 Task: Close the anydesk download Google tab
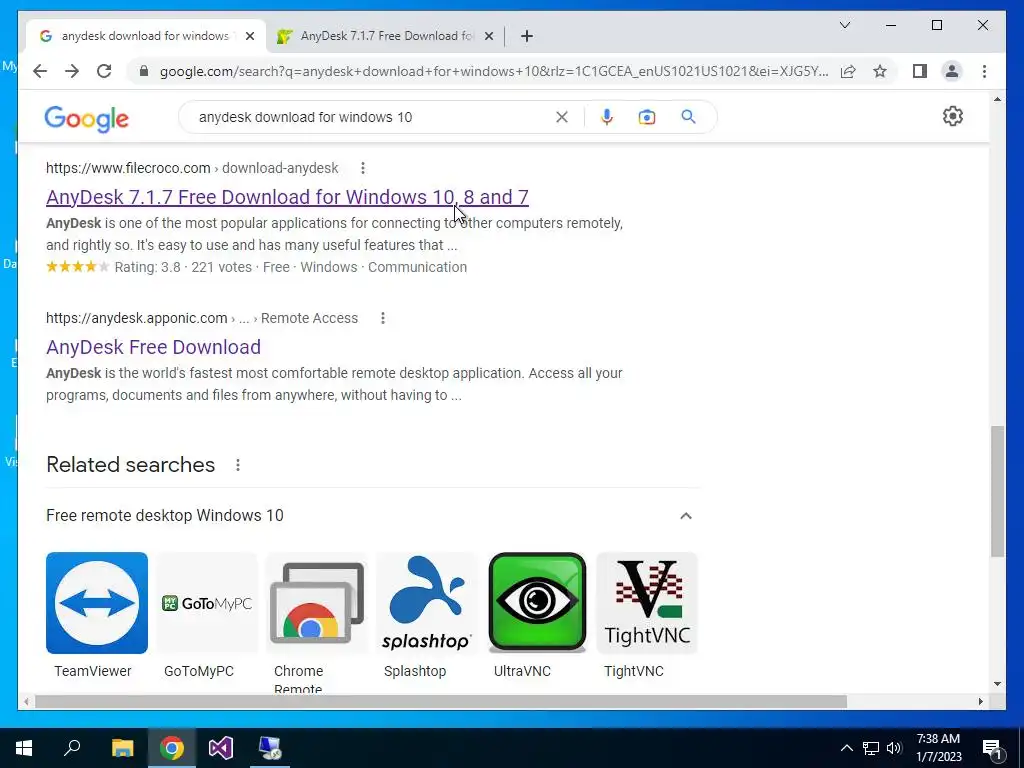(249, 36)
